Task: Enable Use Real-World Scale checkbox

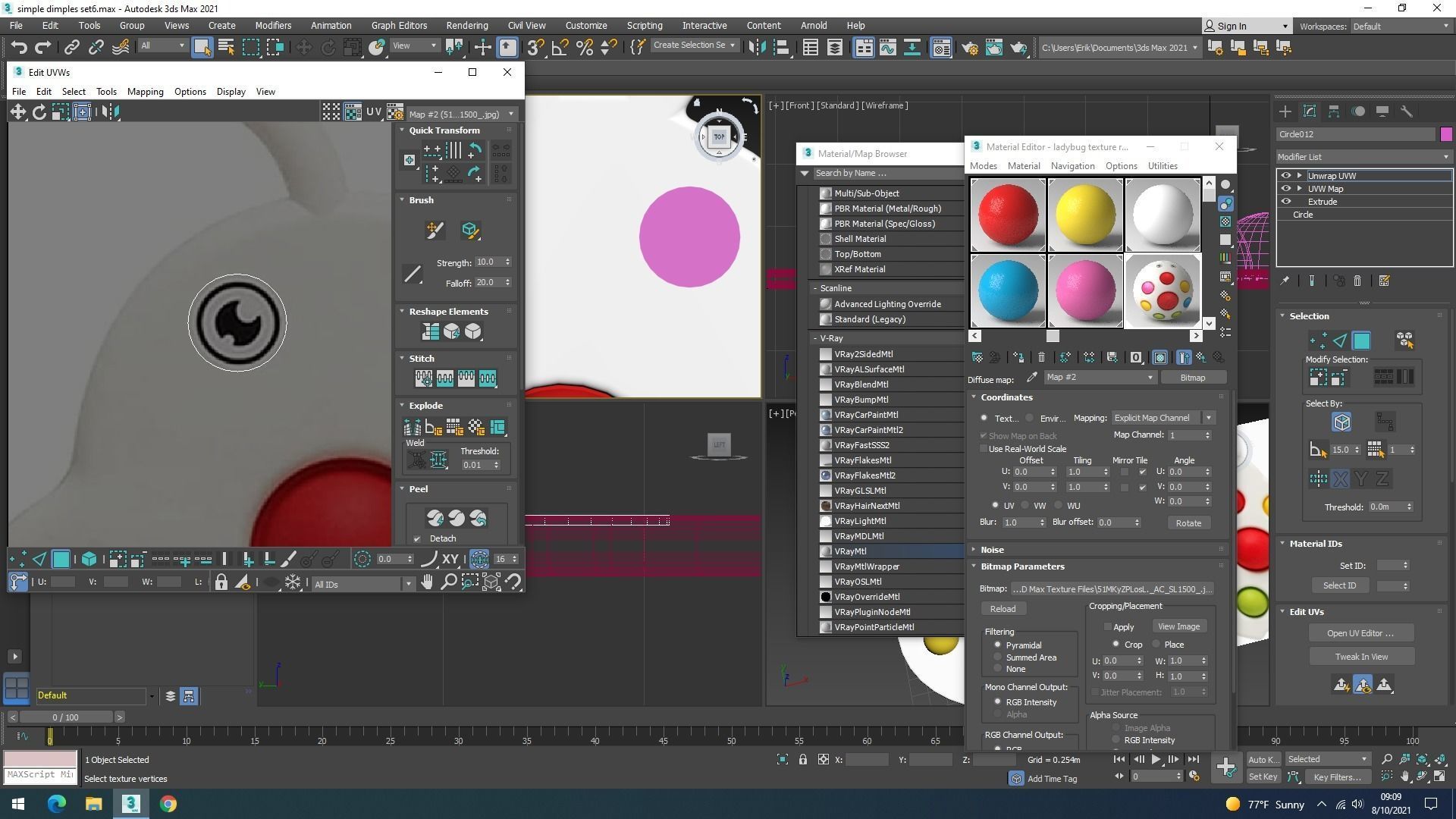Action: pos(984,449)
